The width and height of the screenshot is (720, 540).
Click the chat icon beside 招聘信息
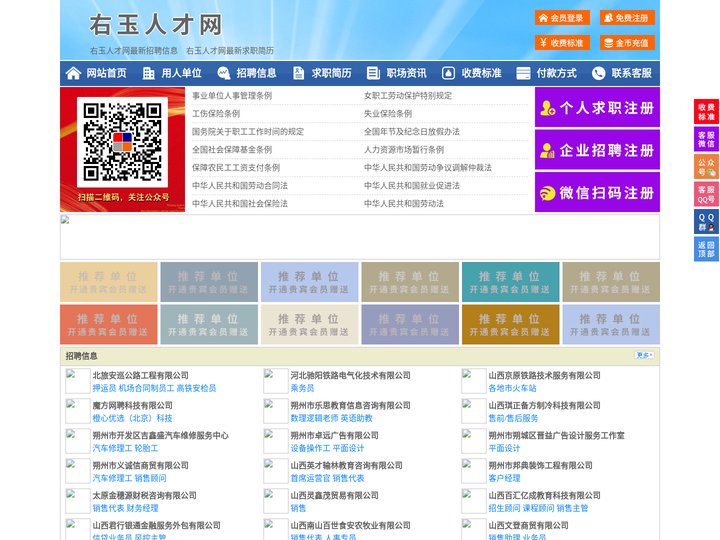pyautogui.click(x=223, y=73)
